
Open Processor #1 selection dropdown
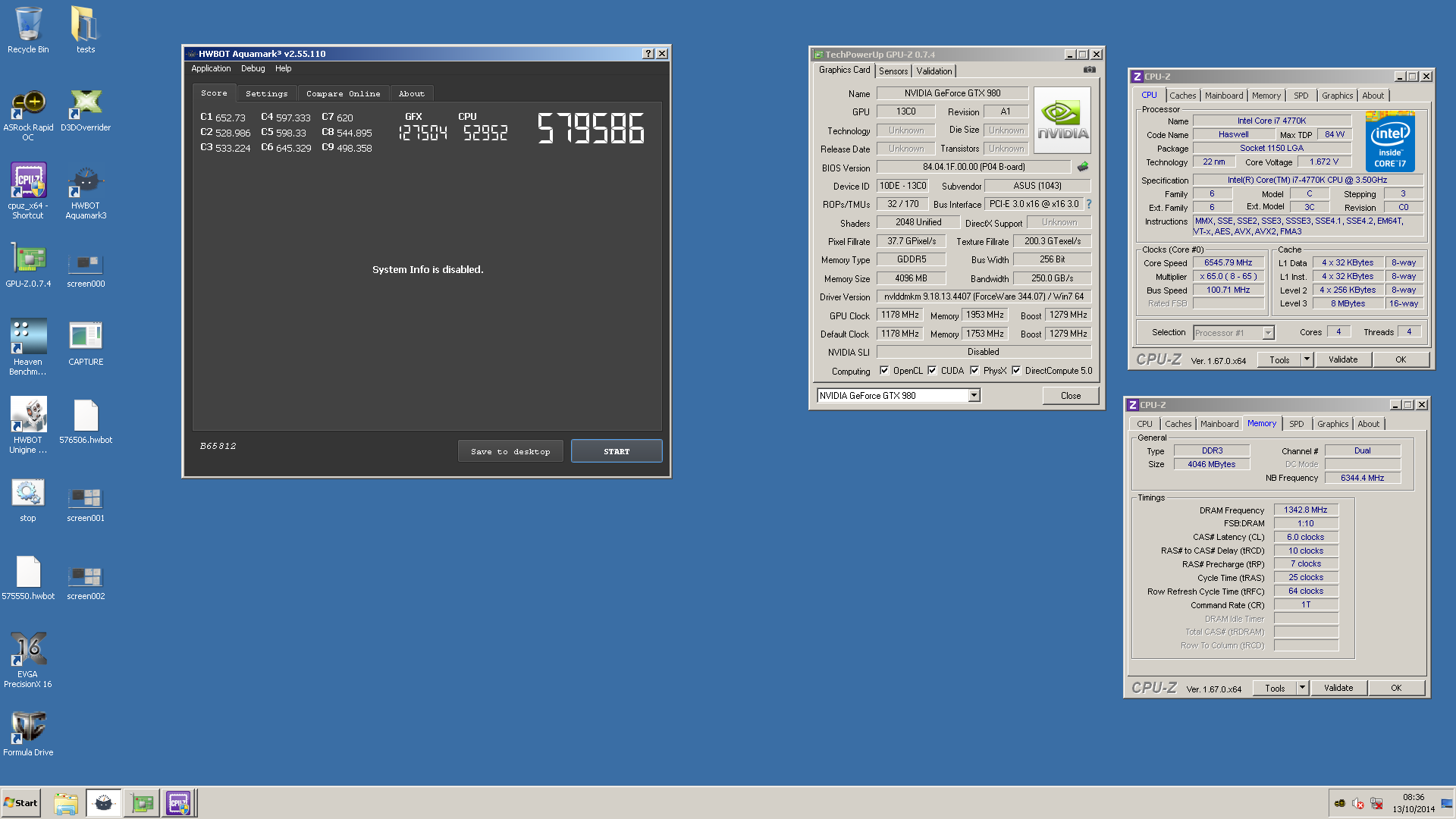click(x=1268, y=333)
